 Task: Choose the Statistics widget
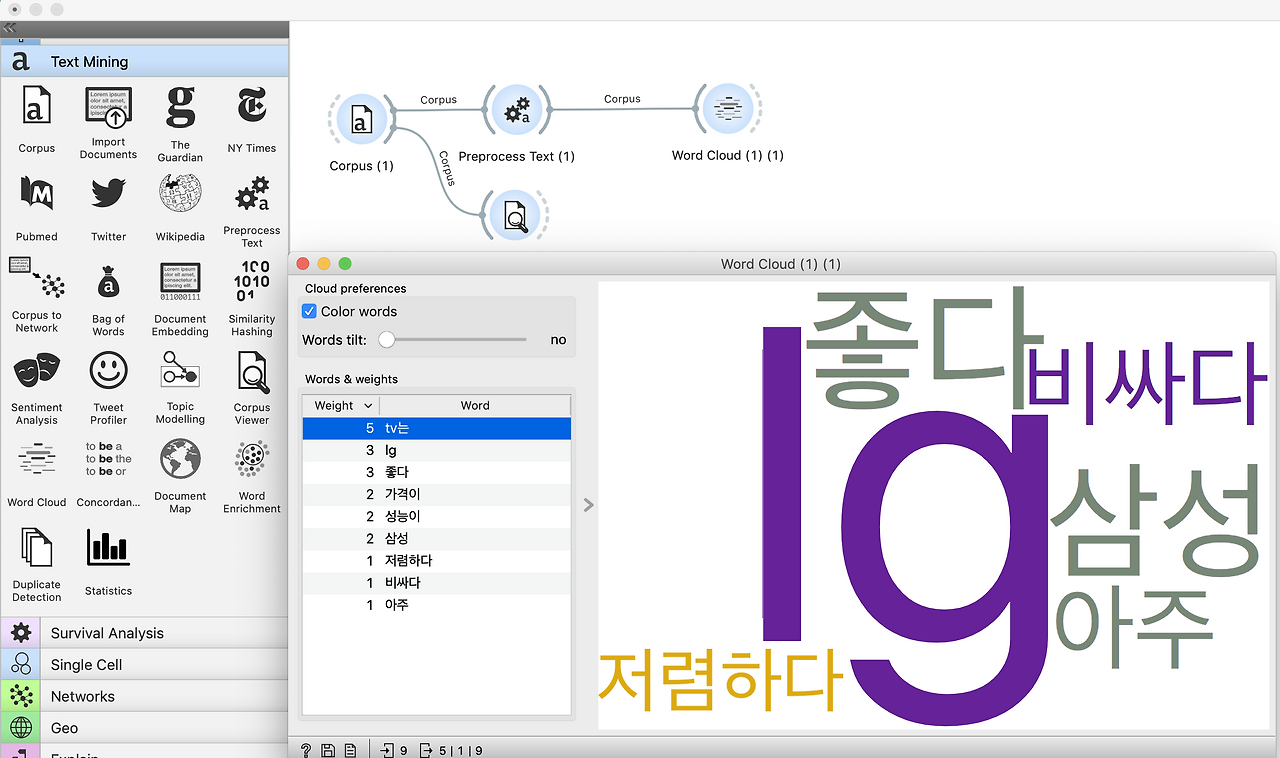(x=108, y=563)
